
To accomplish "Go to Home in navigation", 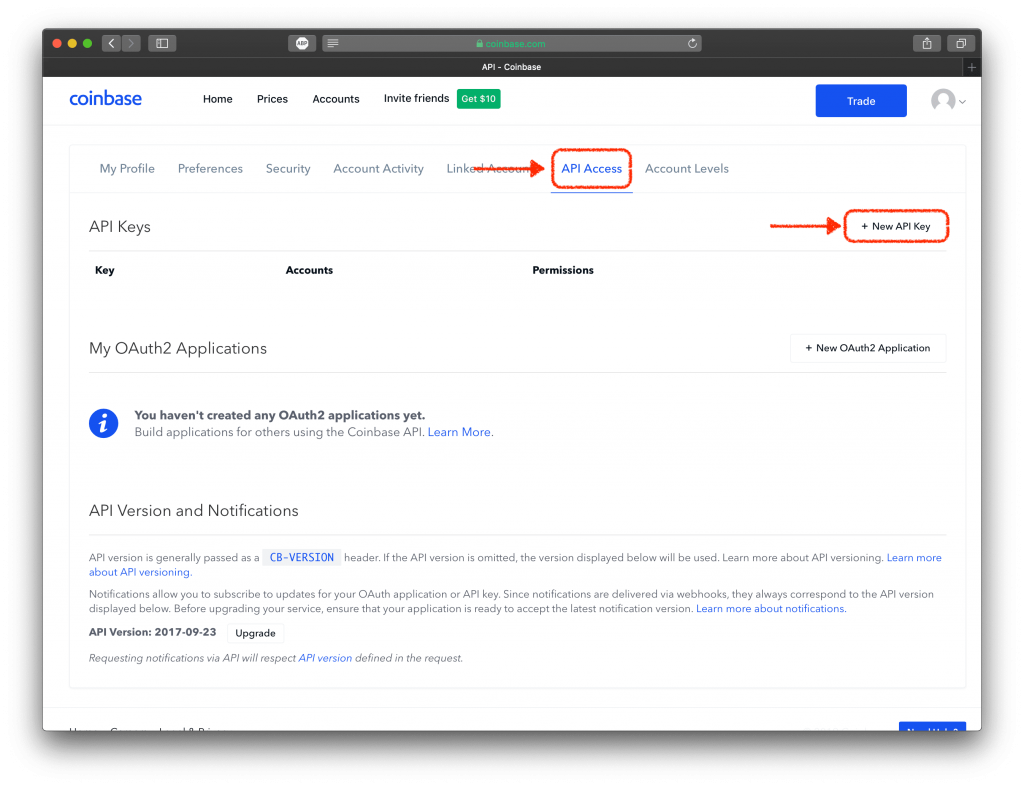I will (x=217, y=99).
